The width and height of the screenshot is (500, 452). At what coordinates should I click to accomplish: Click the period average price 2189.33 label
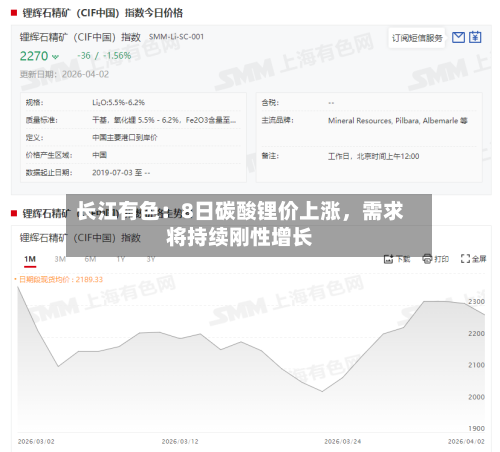(x=59, y=279)
